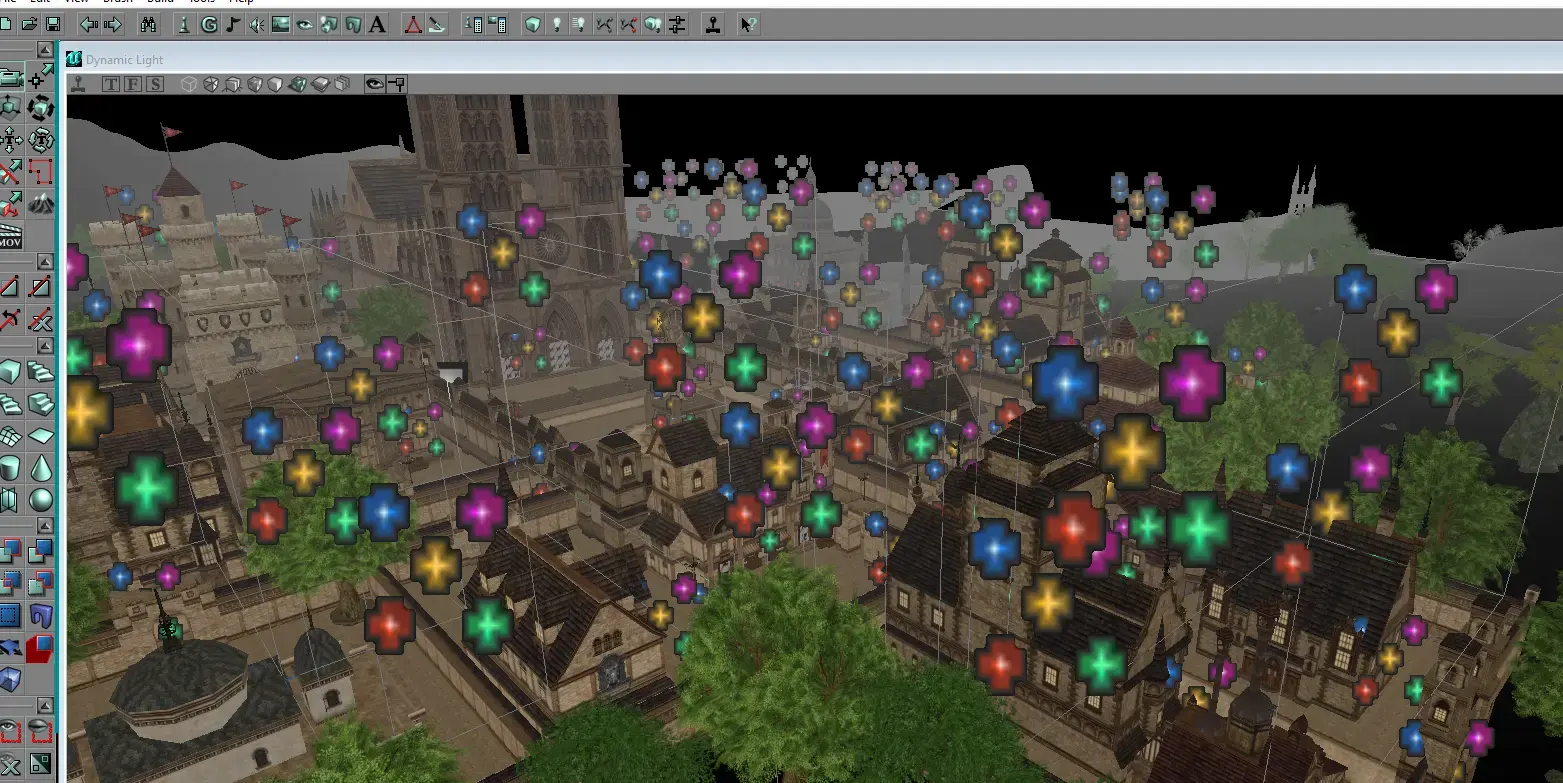Switch viewport to Side view (S)
The width and height of the screenshot is (1563, 783).
(x=155, y=84)
